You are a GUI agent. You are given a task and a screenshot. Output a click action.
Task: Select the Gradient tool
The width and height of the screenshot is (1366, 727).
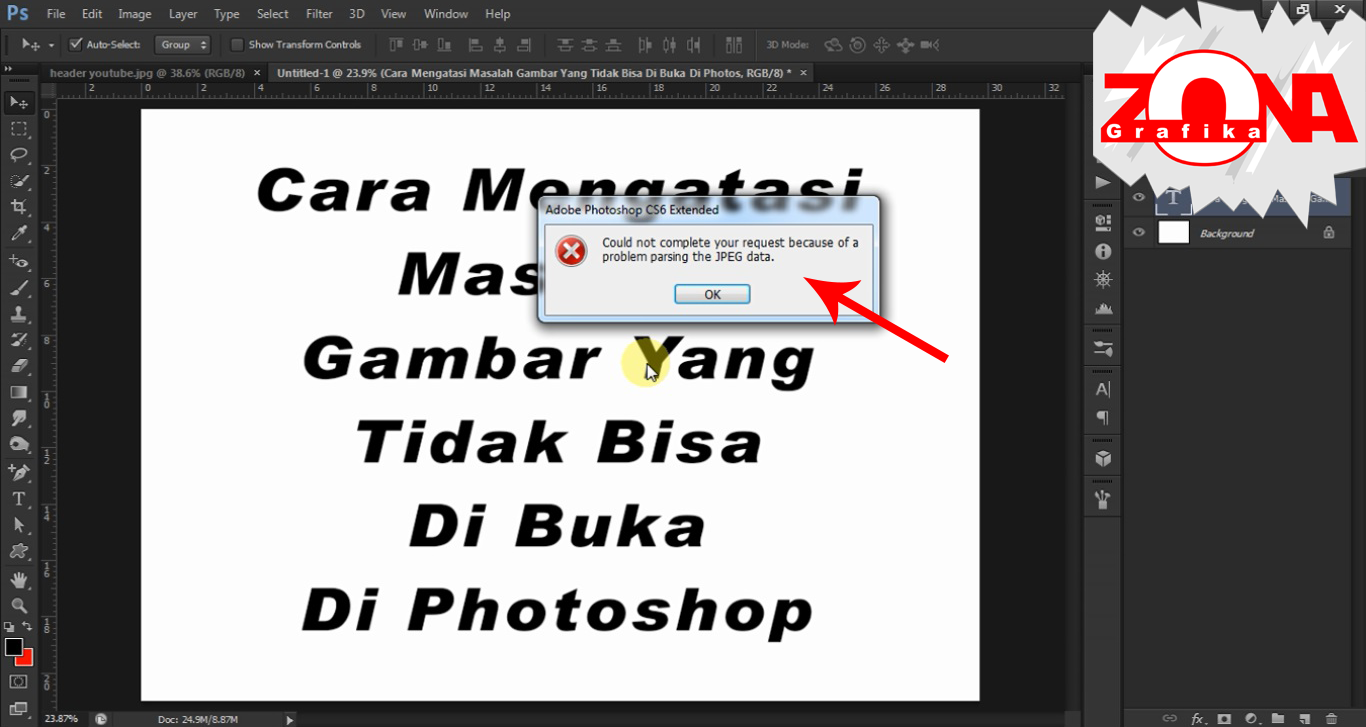[19, 392]
